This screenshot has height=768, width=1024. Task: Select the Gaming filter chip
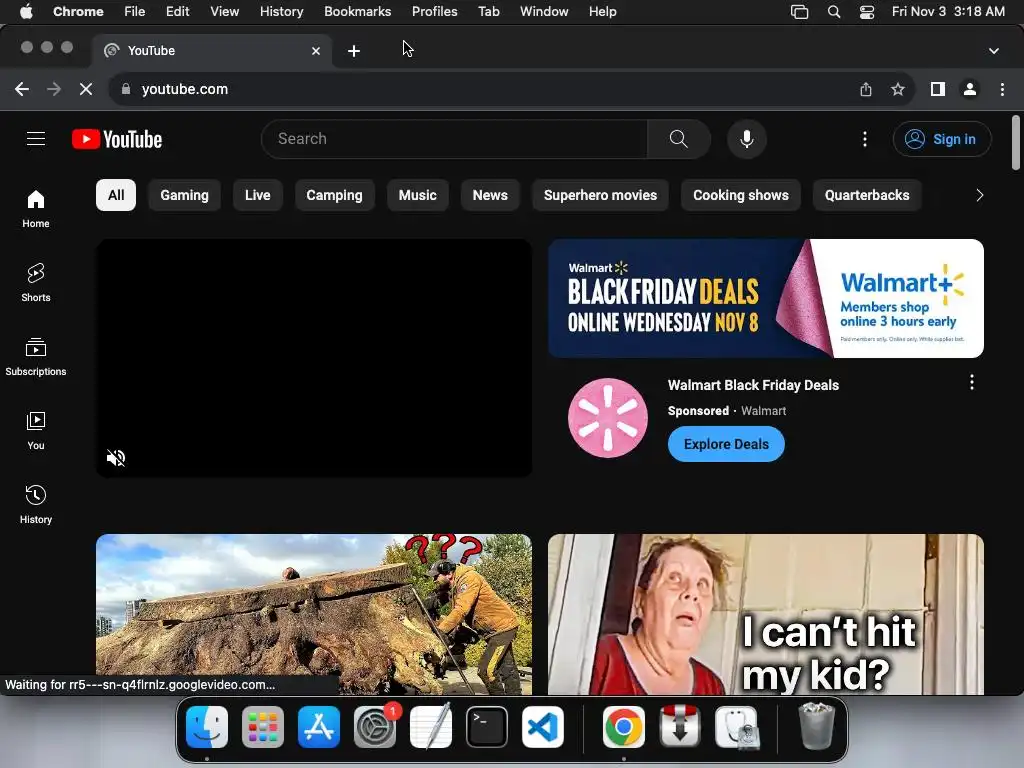tap(184, 195)
